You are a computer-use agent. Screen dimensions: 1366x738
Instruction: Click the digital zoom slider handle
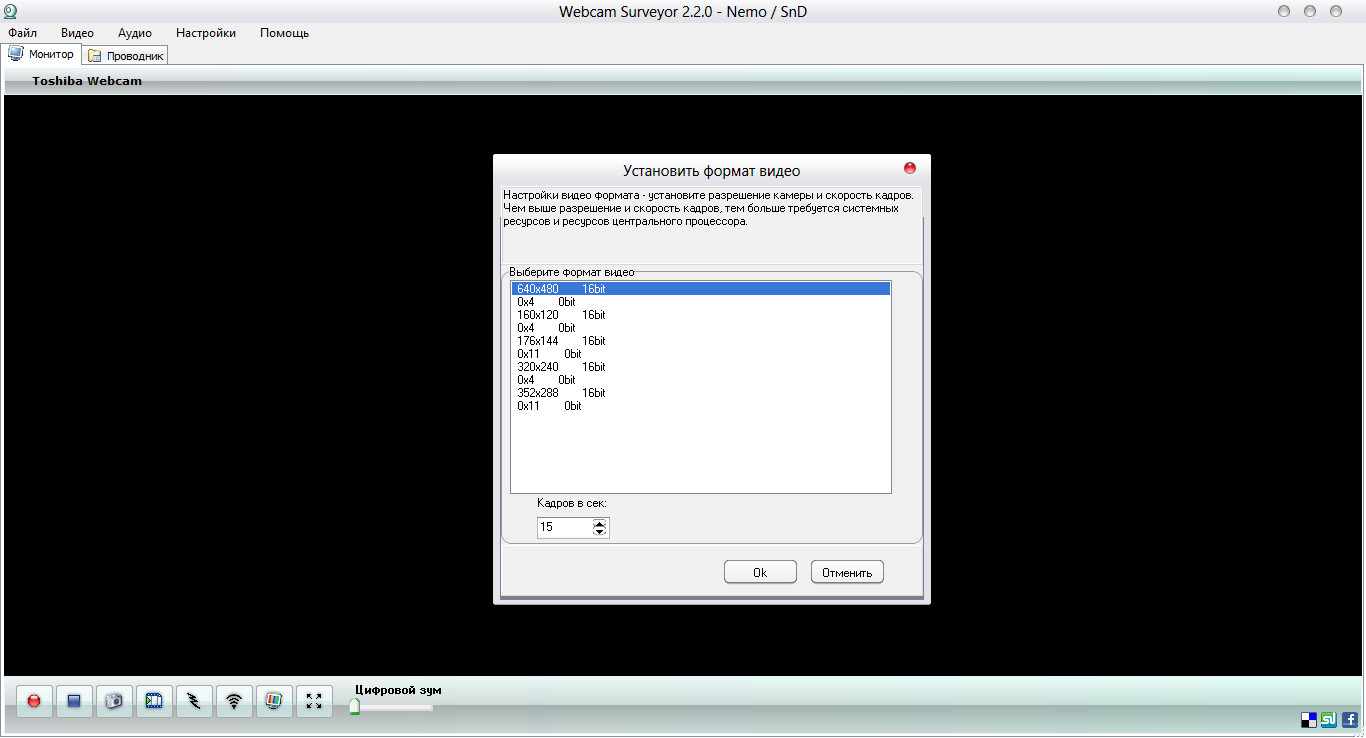tap(355, 707)
